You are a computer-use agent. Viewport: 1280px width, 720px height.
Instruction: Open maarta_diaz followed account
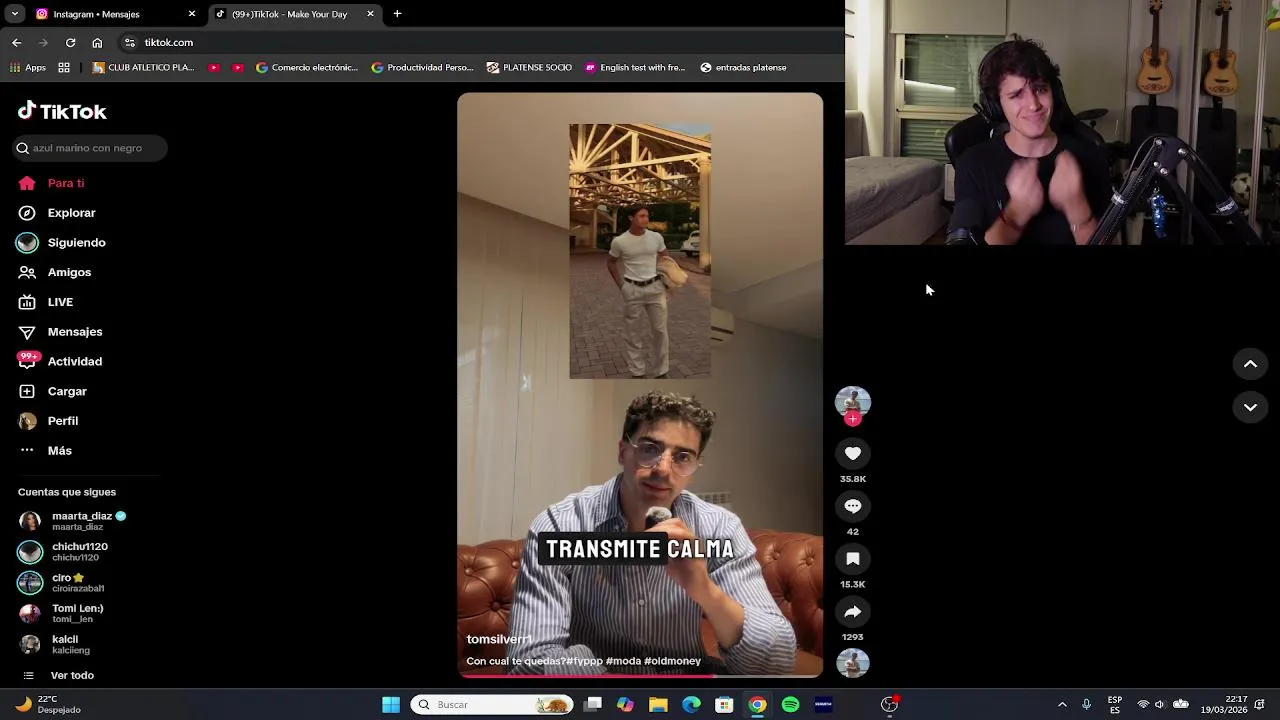pos(74,521)
